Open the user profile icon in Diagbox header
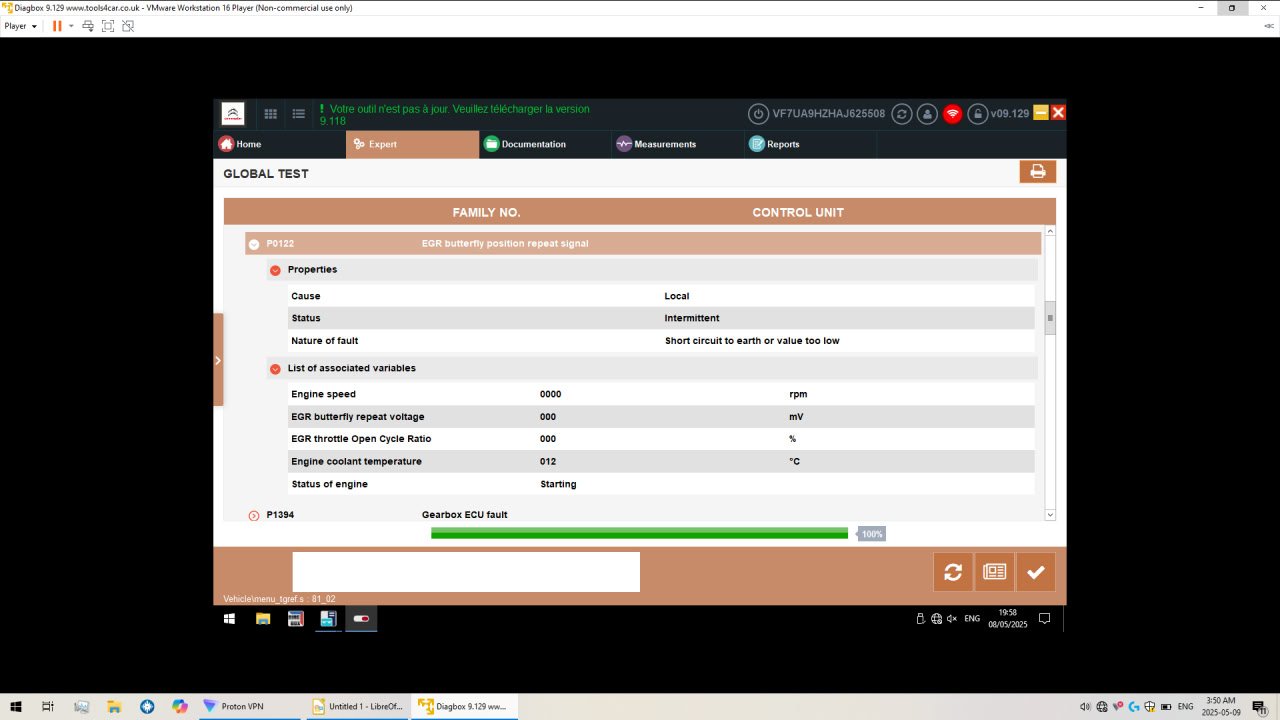The width and height of the screenshot is (1280, 720). pos(927,114)
